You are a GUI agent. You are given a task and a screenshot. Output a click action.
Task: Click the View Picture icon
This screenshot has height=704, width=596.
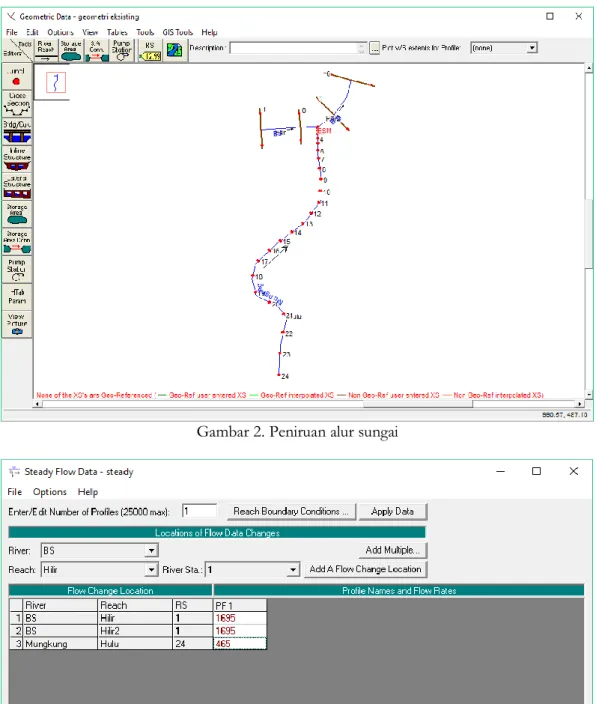[x=17, y=324]
